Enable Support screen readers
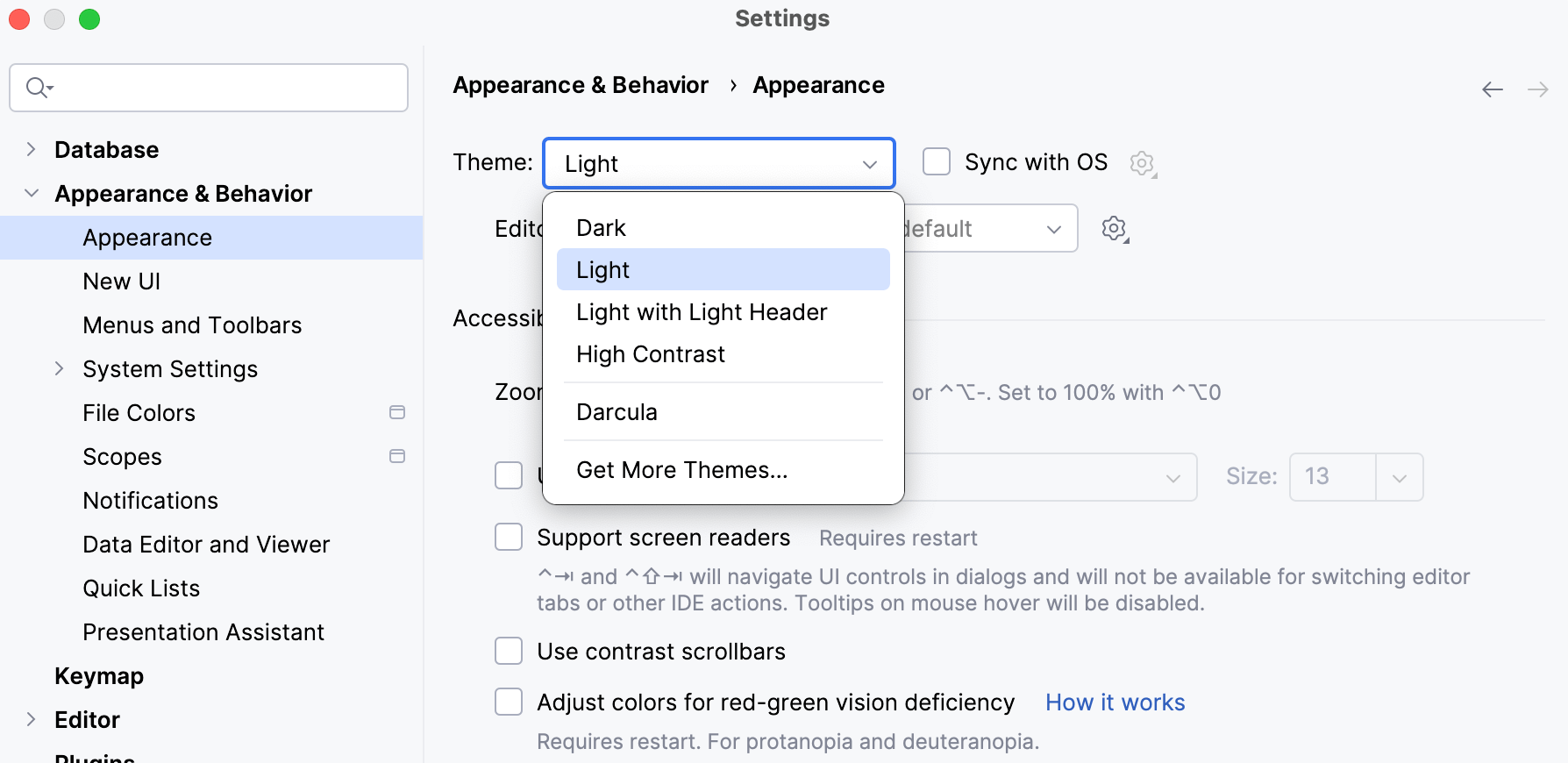The height and width of the screenshot is (763, 1568). pyautogui.click(x=509, y=537)
